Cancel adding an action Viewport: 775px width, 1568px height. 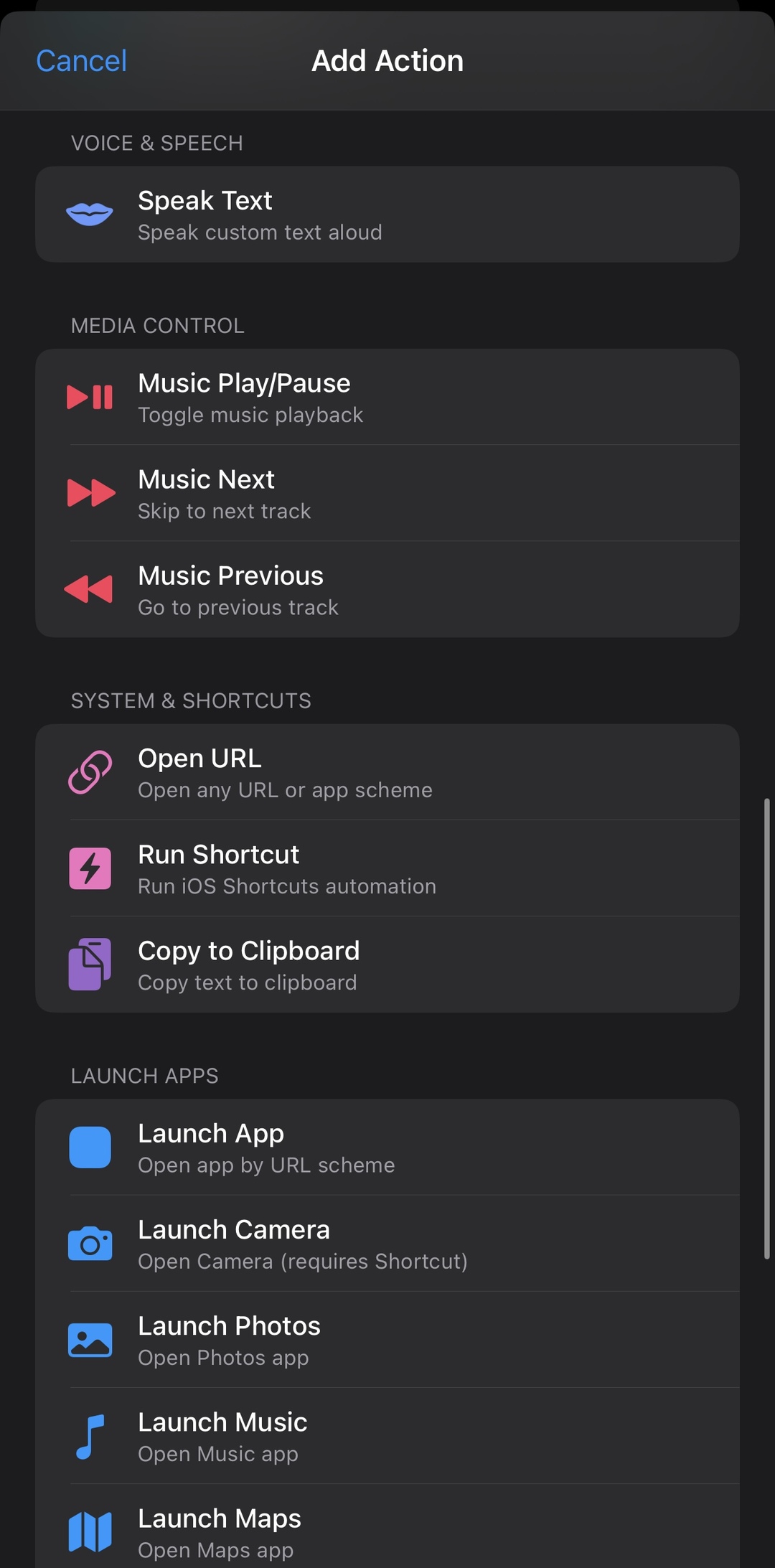tap(81, 61)
